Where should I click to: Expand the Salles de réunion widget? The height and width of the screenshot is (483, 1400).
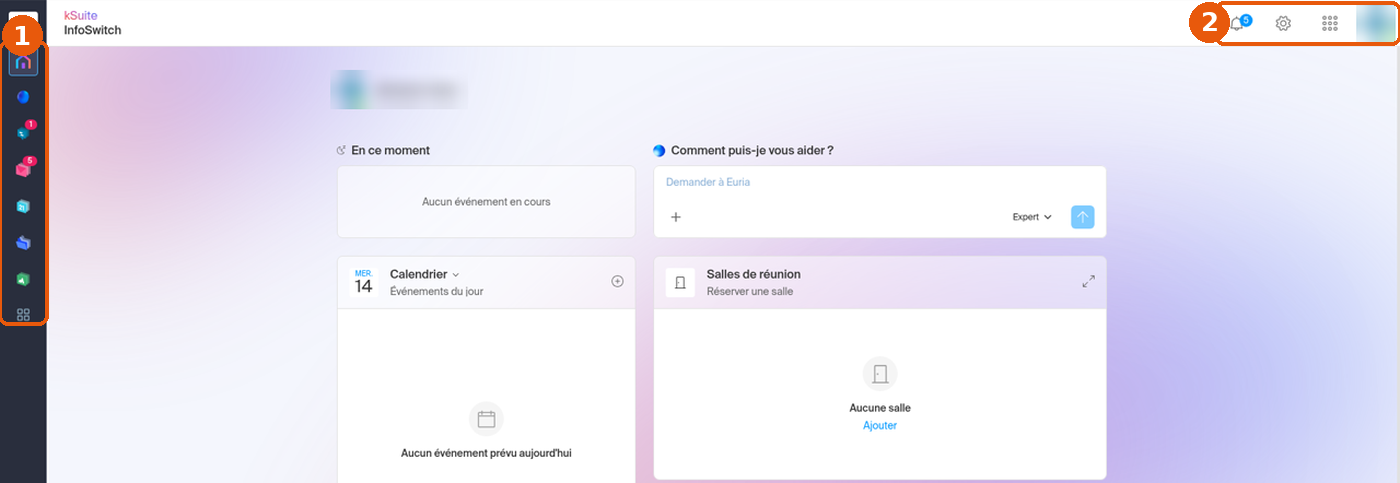click(x=1088, y=282)
